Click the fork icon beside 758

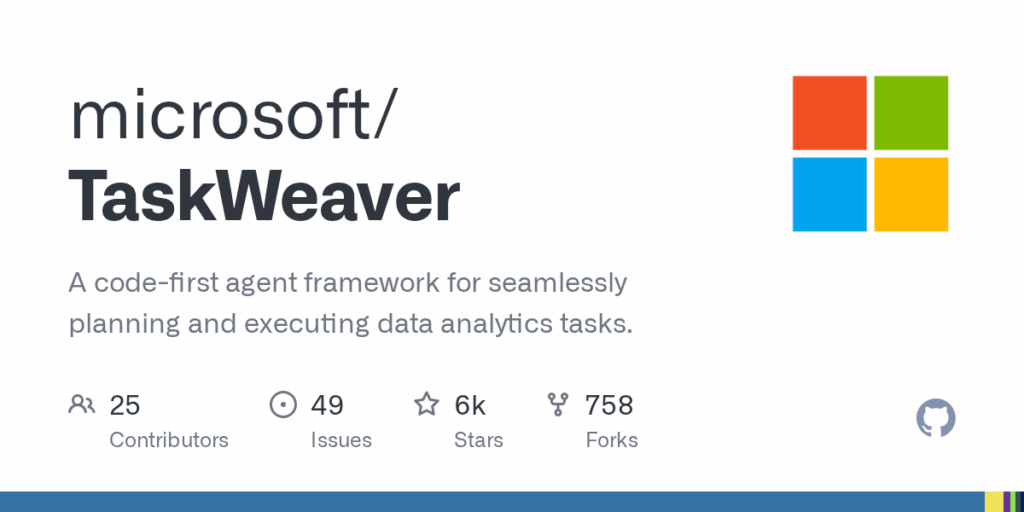(x=558, y=405)
